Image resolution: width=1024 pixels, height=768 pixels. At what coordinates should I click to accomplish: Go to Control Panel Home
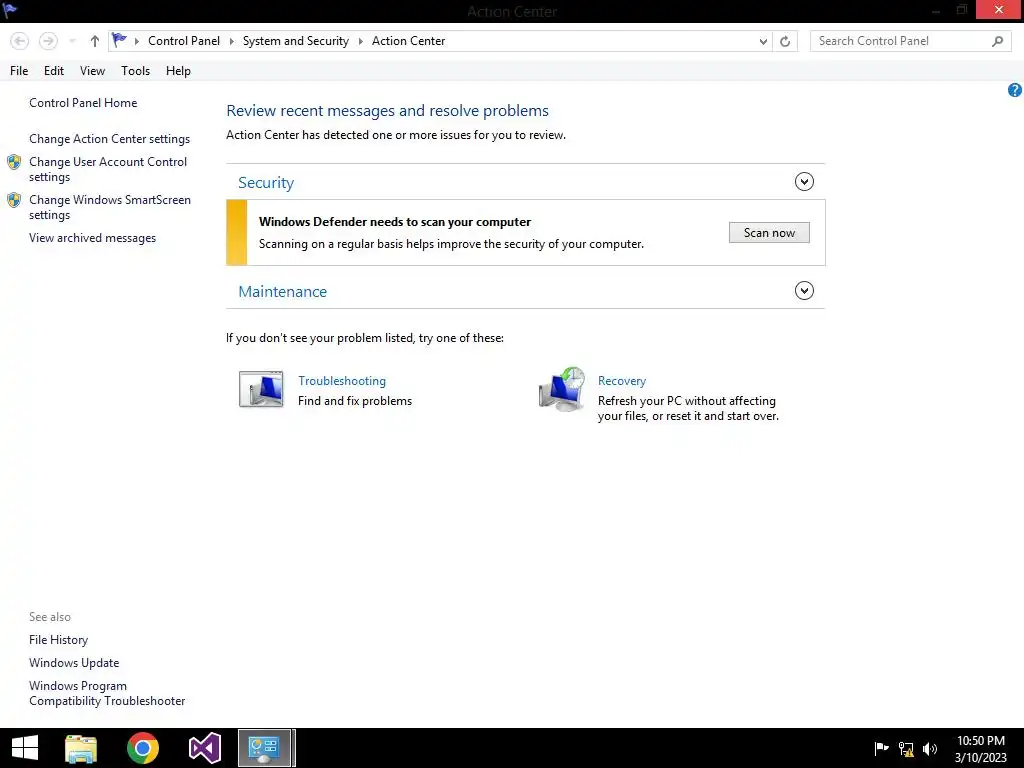[83, 103]
